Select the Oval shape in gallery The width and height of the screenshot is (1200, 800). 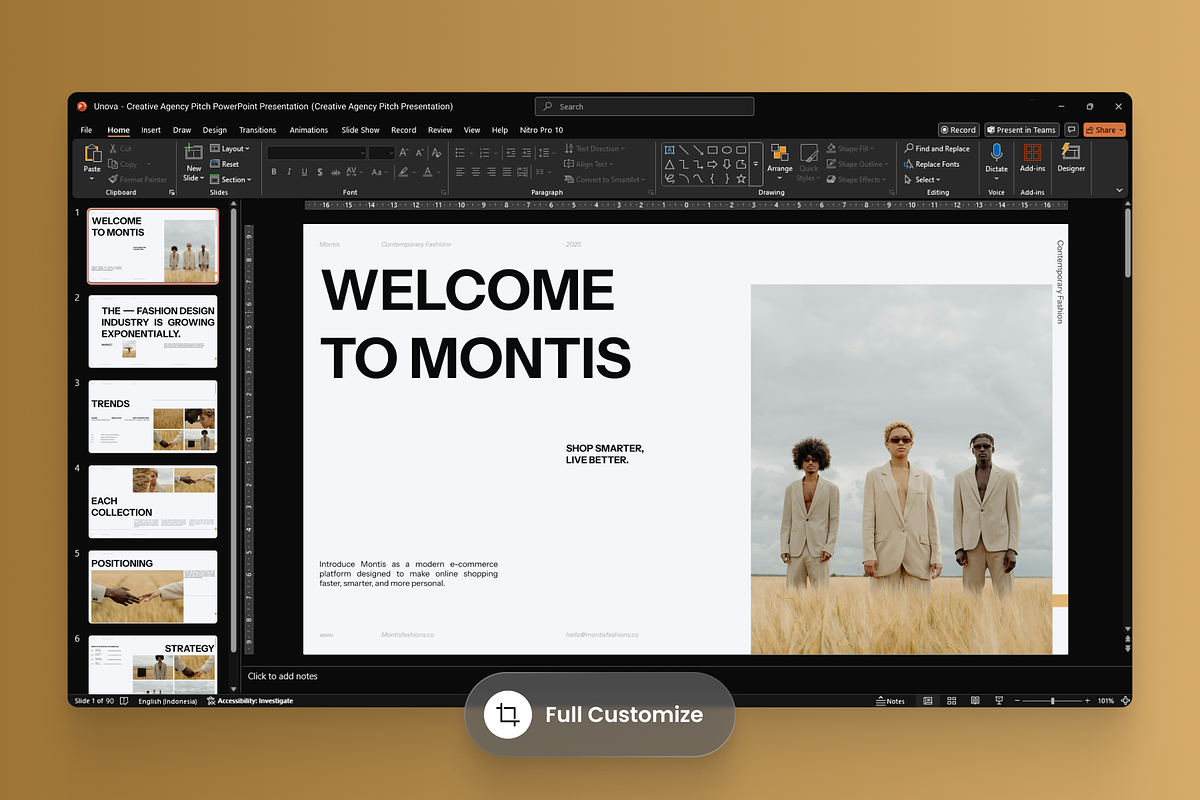click(727, 149)
